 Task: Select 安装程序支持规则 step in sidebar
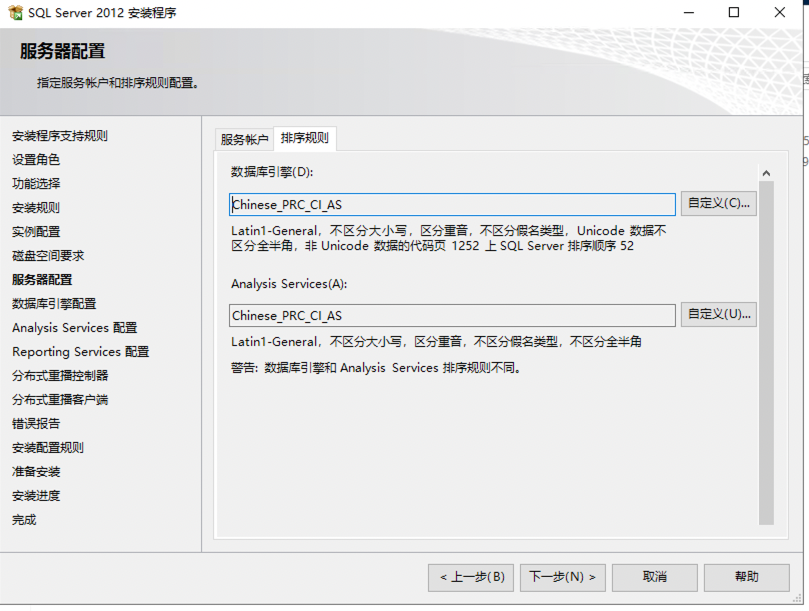click(x=60, y=136)
